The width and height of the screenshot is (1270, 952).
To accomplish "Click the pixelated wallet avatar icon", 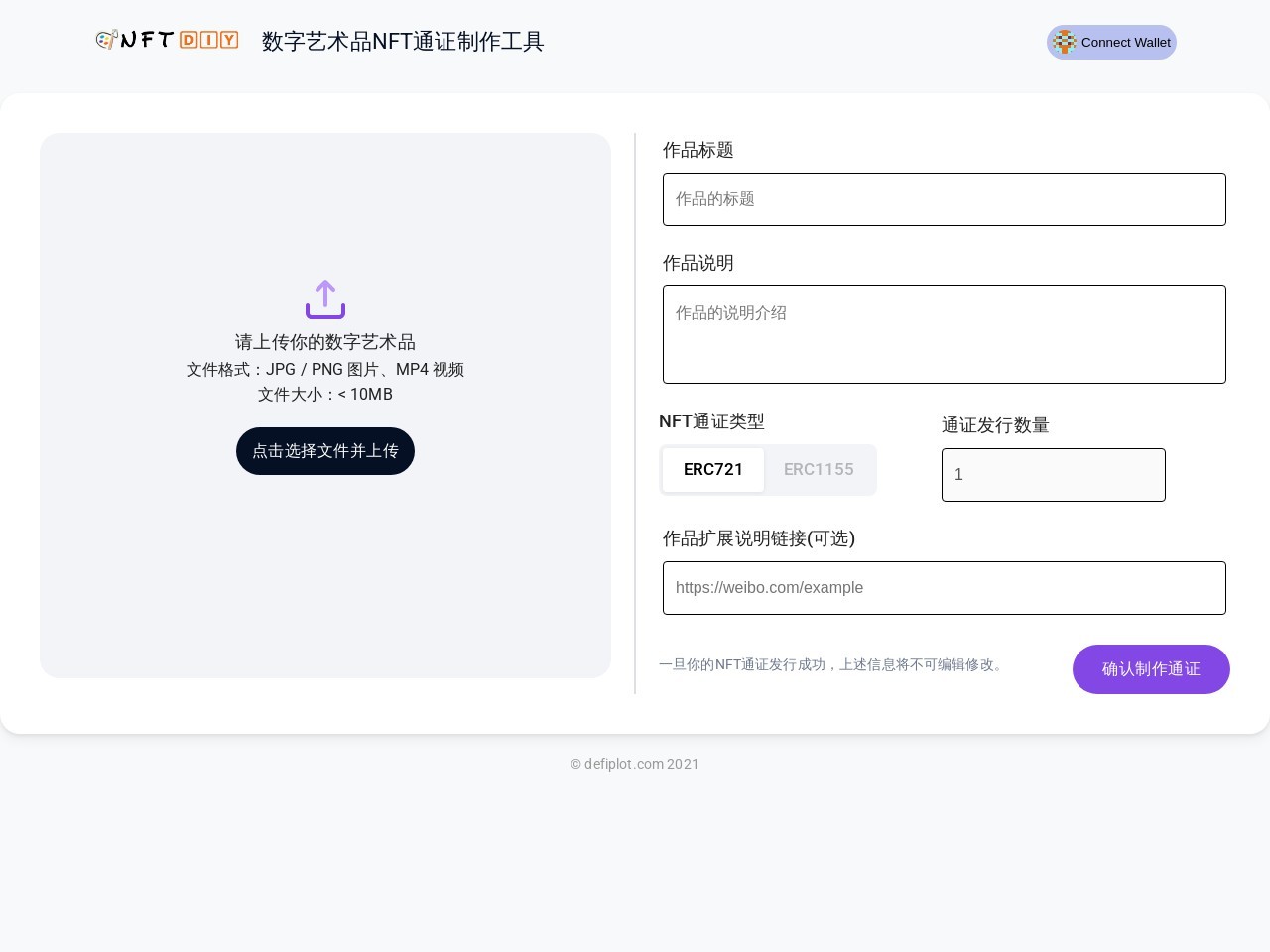I will click(x=1065, y=42).
